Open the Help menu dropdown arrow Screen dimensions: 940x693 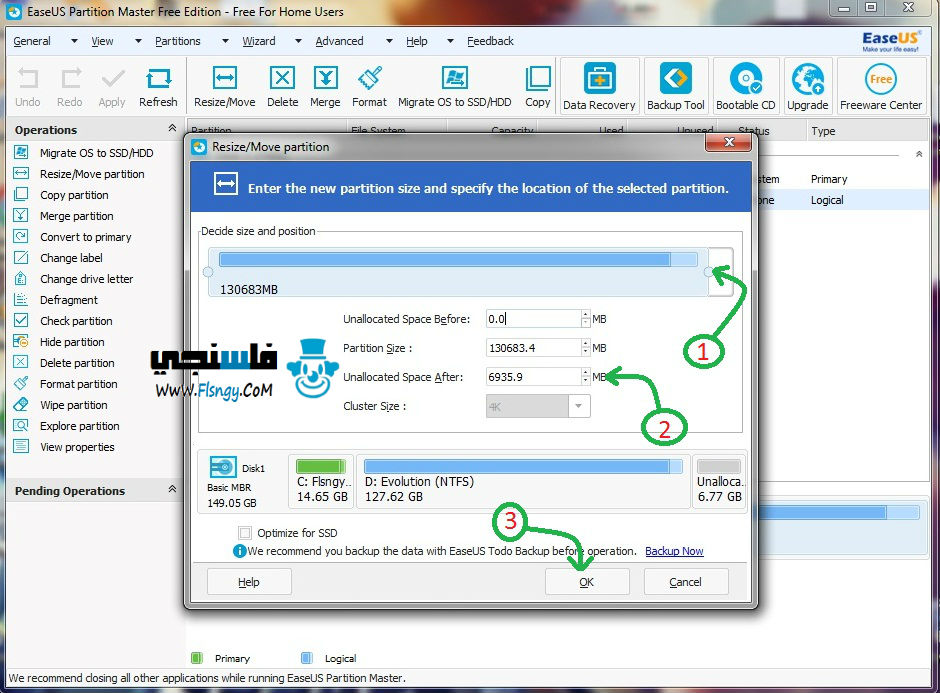[450, 41]
